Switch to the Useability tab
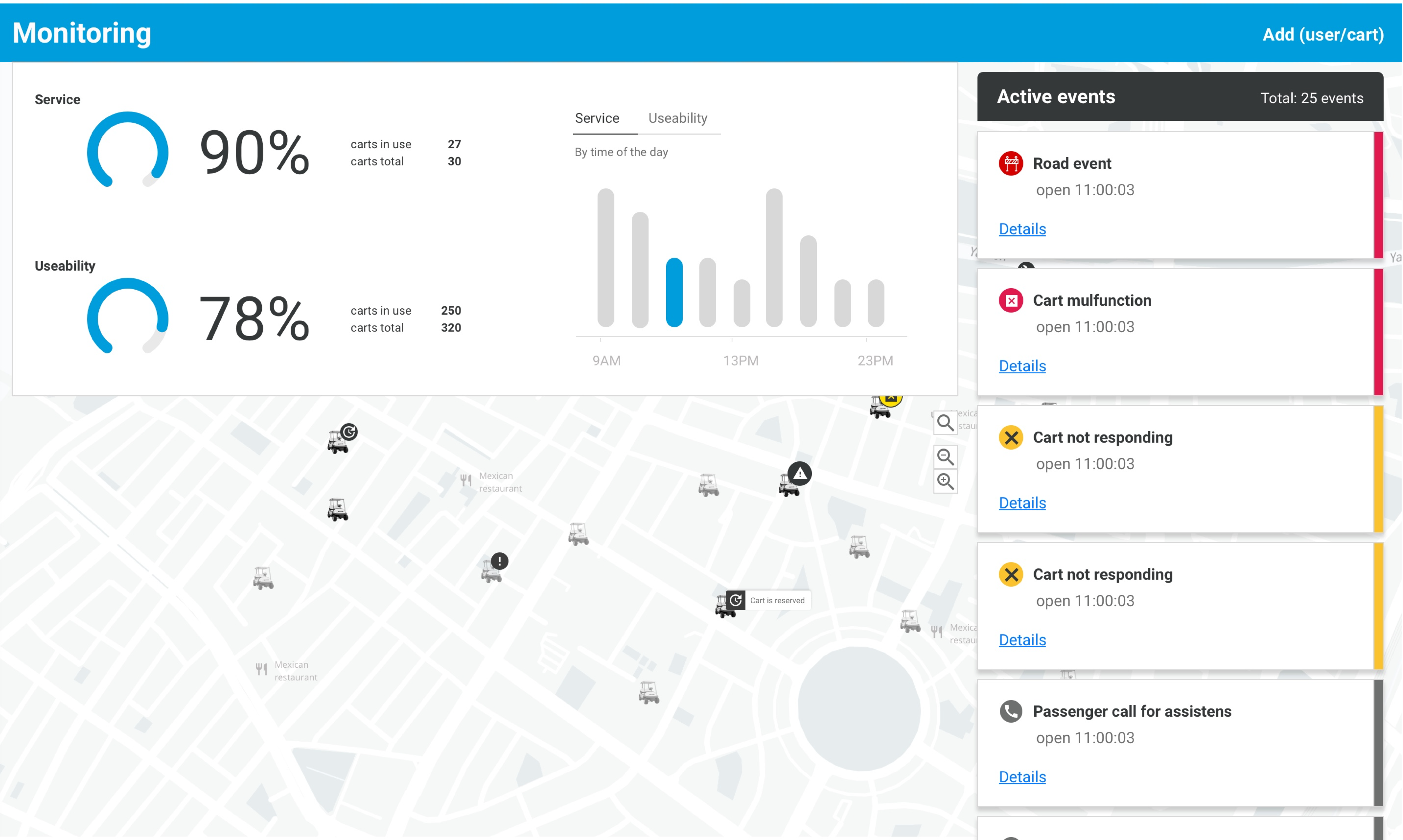This screenshot has width=1403, height=840. coord(678,118)
